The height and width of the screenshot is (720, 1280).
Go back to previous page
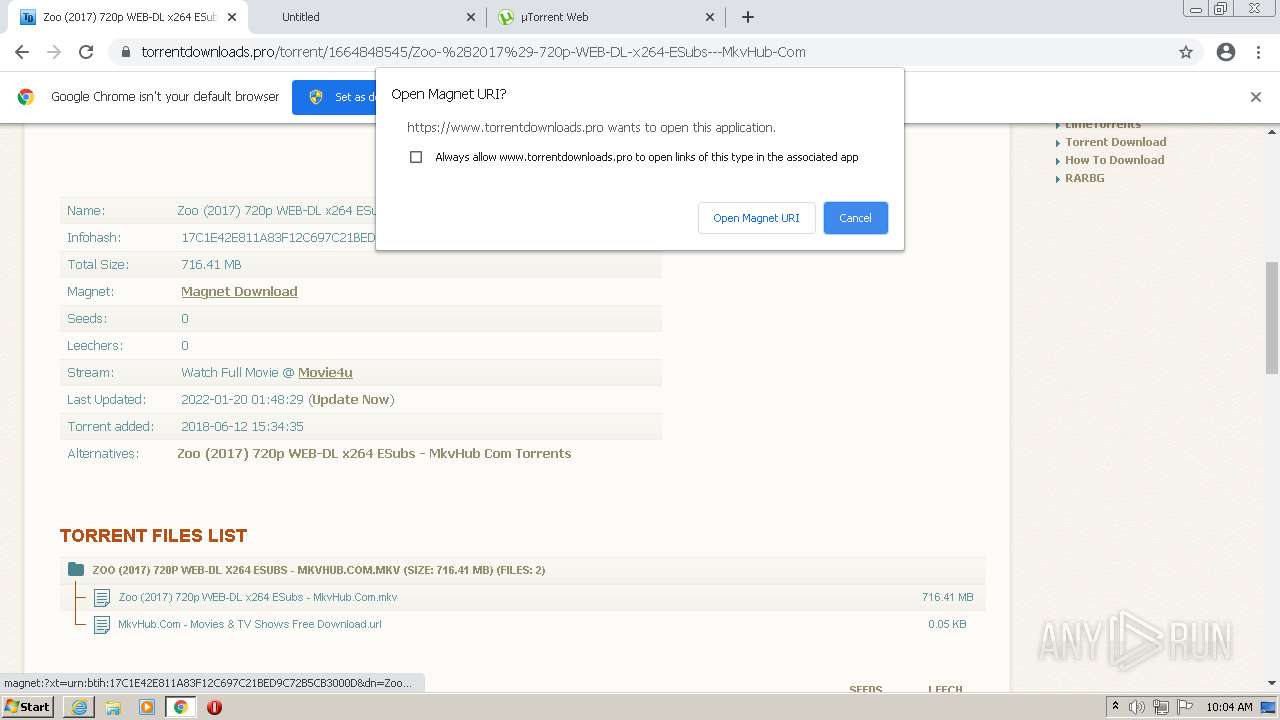click(x=22, y=52)
